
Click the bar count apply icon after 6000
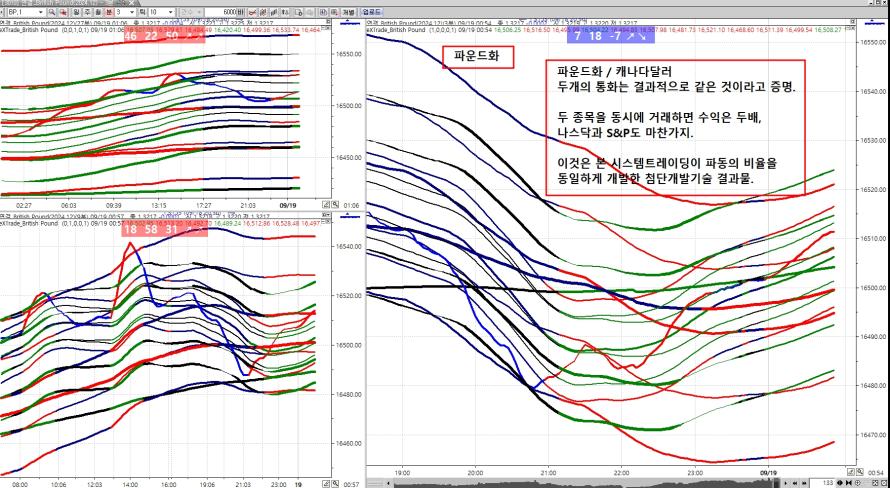point(241,12)
